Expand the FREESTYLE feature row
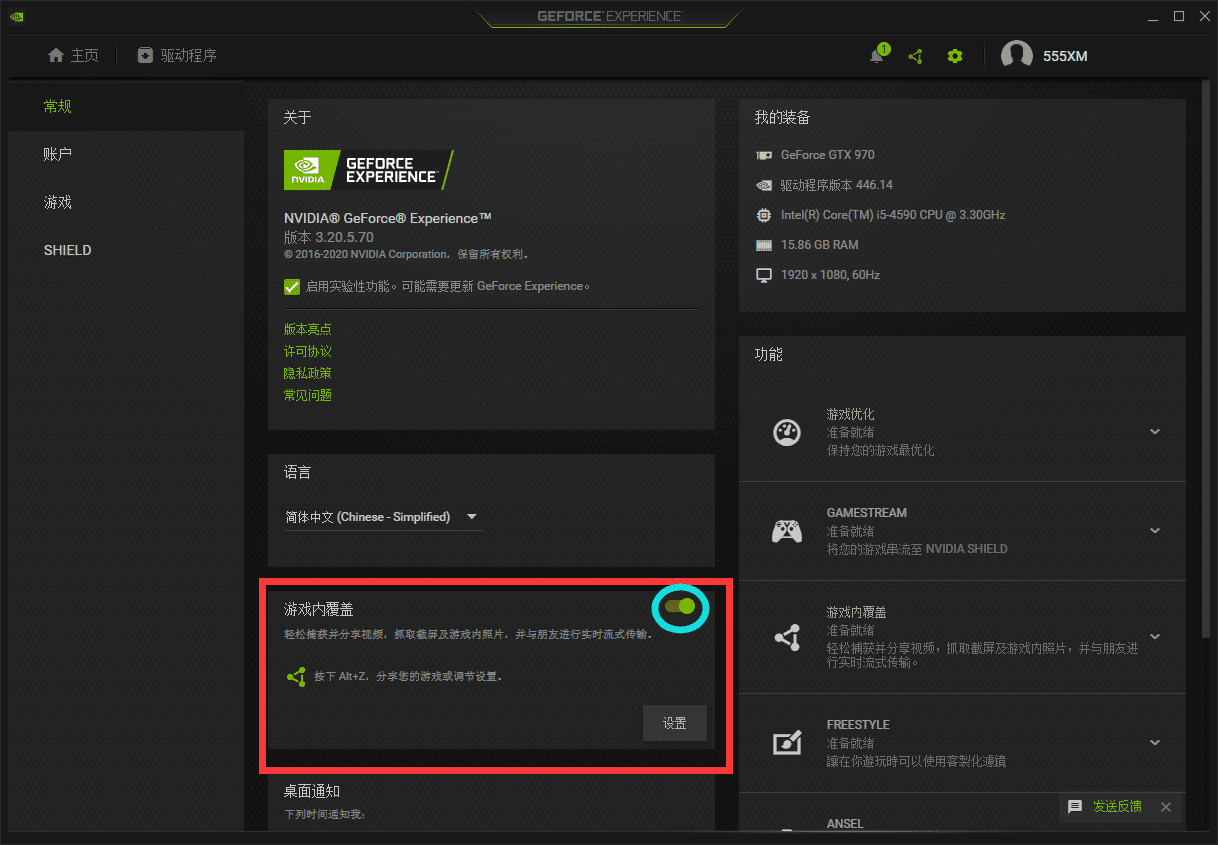The height and width of the screenshot is (845, 1218). pyautogui.click(x=1155, y=743)
